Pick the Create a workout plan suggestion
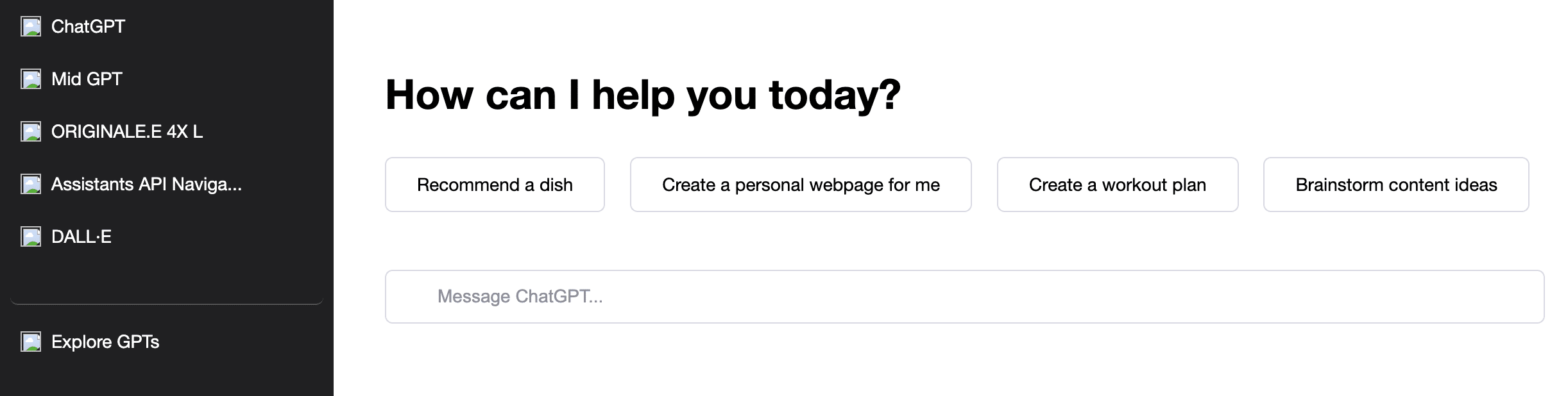 tap(1118, 185)
